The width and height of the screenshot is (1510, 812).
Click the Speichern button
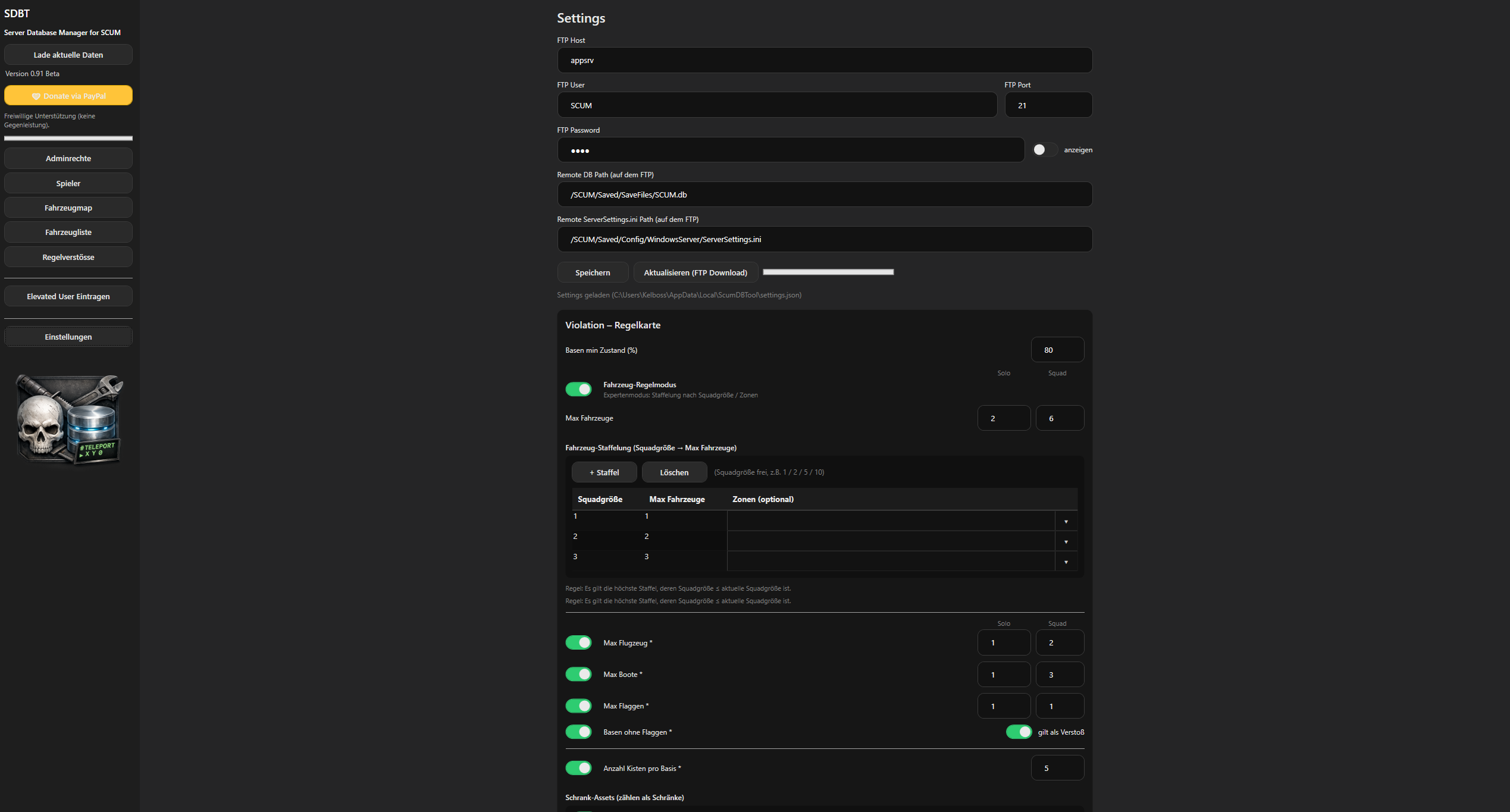(x=593, y=272)
